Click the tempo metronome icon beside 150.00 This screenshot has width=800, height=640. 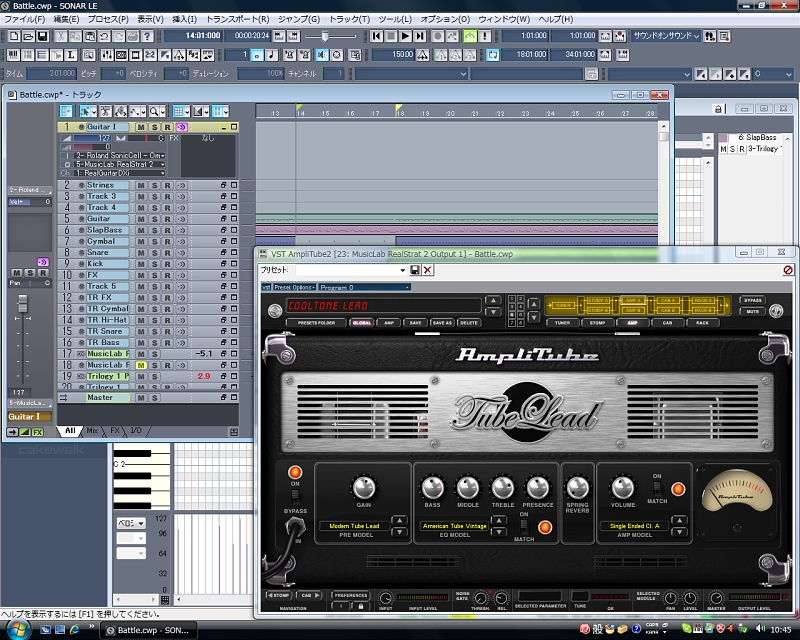tap(422, 55)
